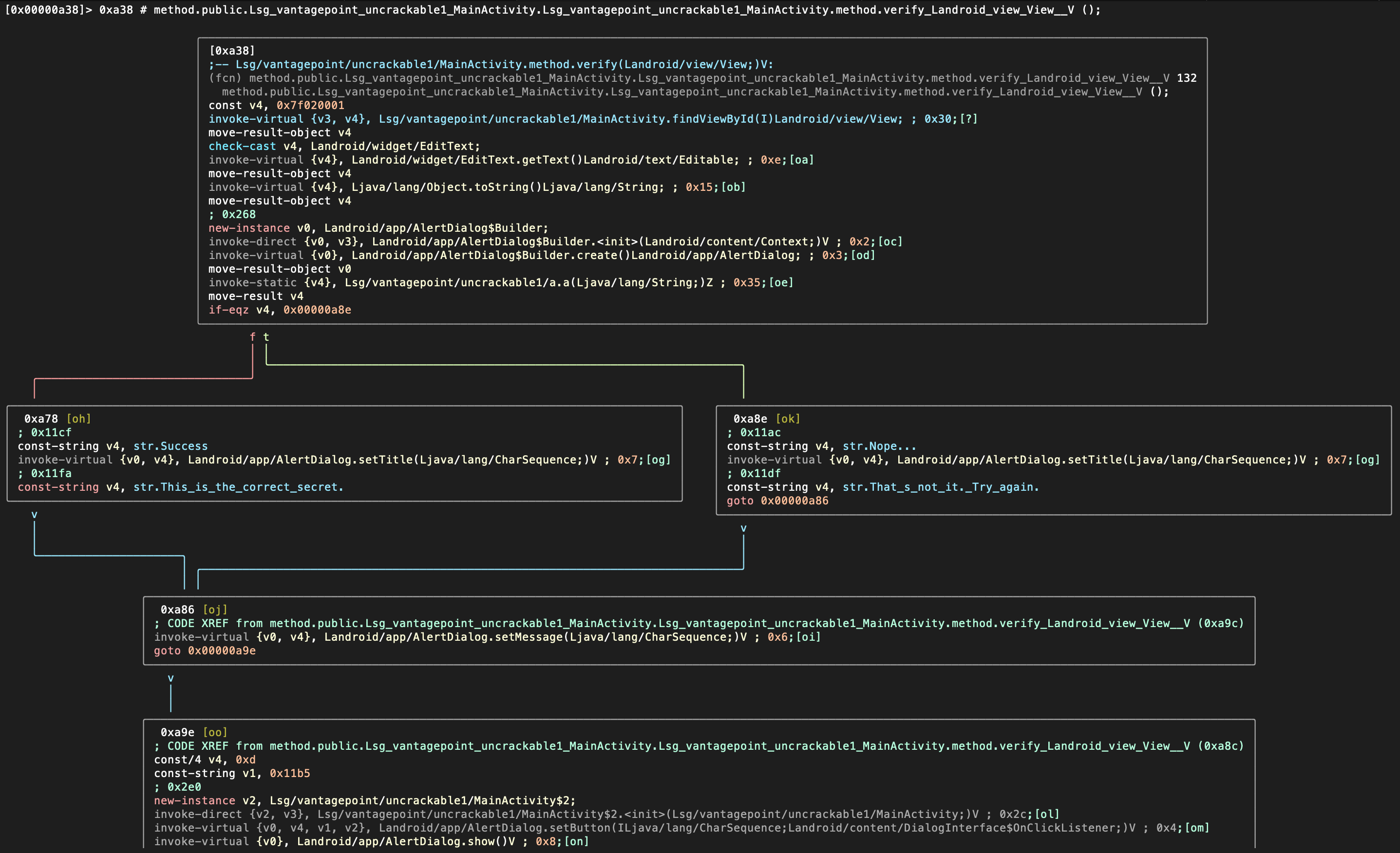Click the str.This_is_the_correct_secret. reference
This screenshot has width=1400, height=853.
click(238, 487)
